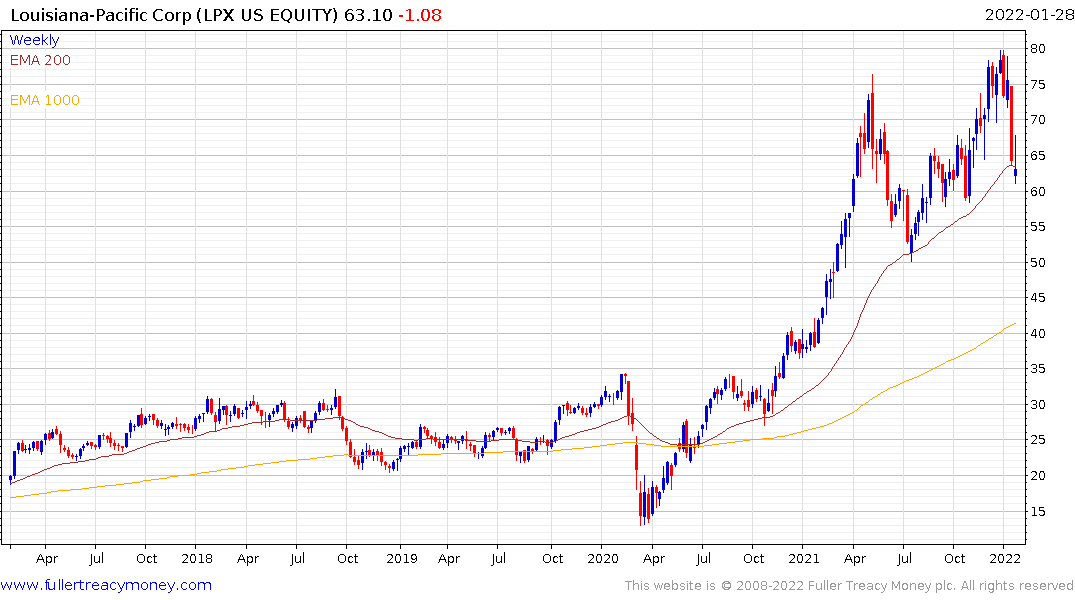Click the 30 price axis label
This screenshot has height=600, width=1075.
tap(1037, 405)
